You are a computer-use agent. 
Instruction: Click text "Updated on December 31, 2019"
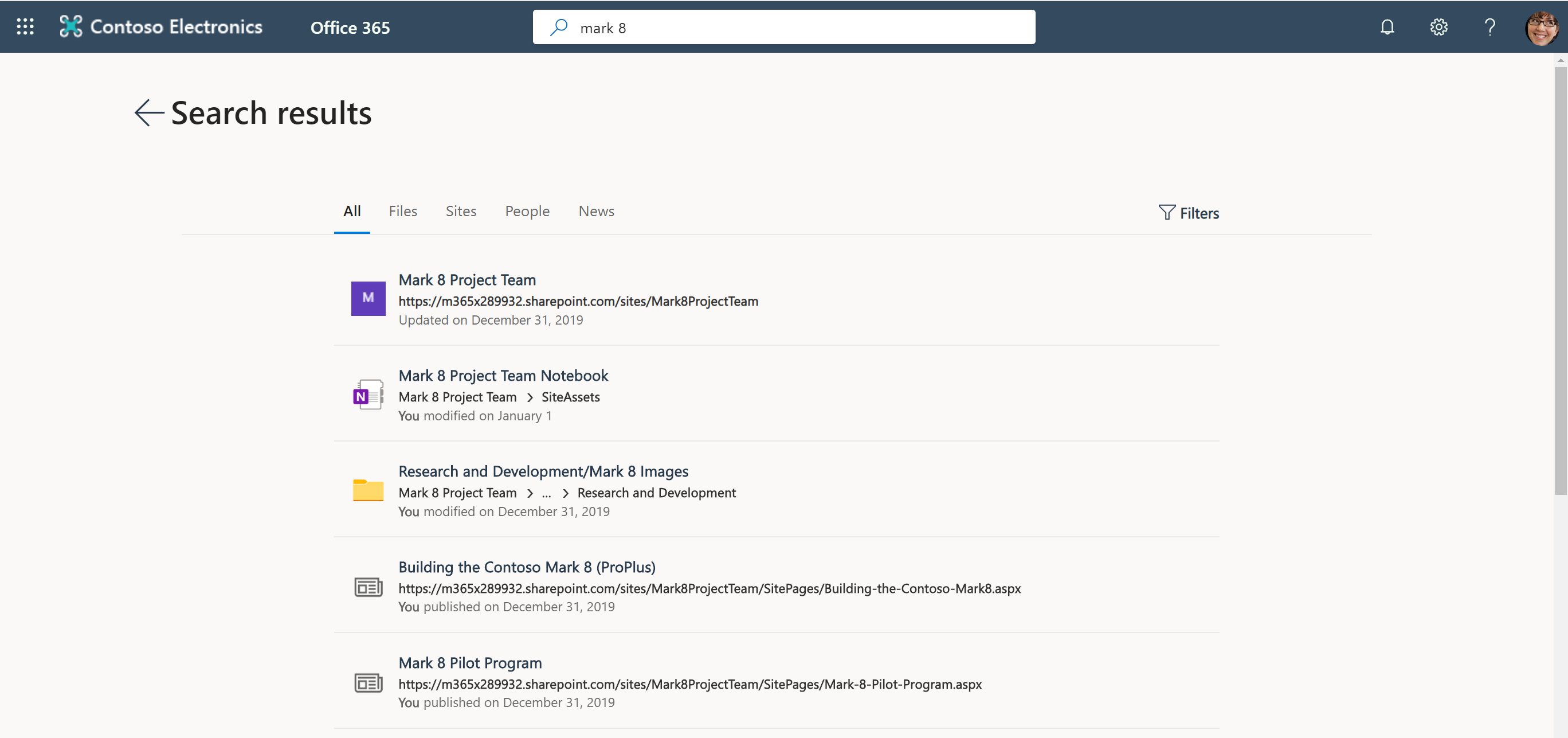491,319
